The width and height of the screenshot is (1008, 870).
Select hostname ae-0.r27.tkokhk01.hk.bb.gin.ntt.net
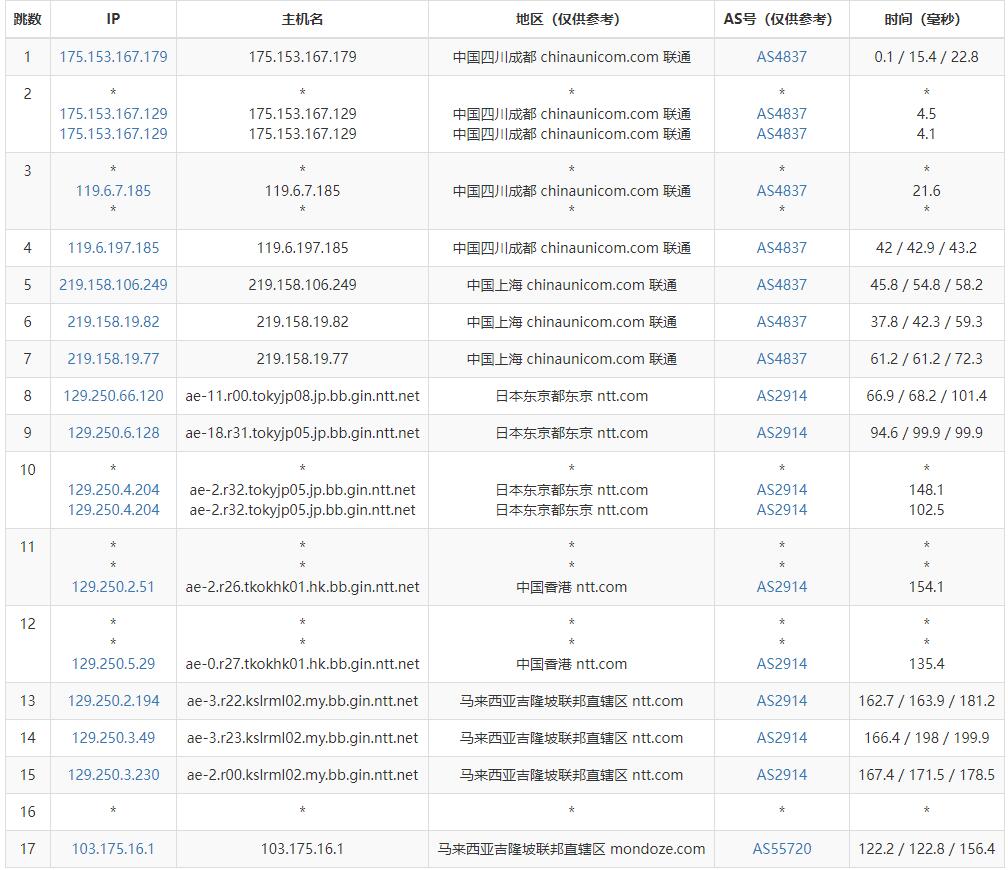tap(302, 664)
